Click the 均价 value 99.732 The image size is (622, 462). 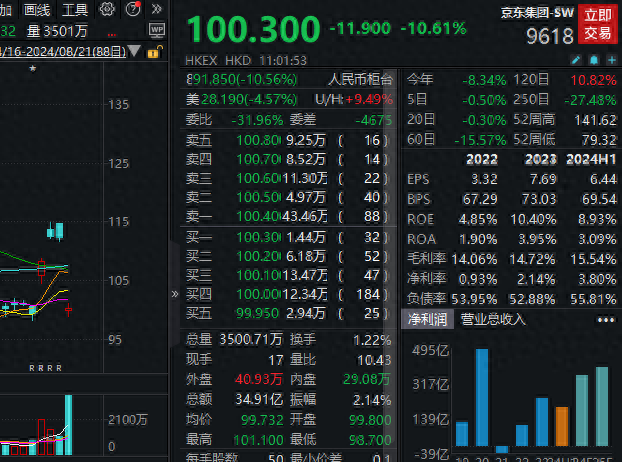(262, 420)
